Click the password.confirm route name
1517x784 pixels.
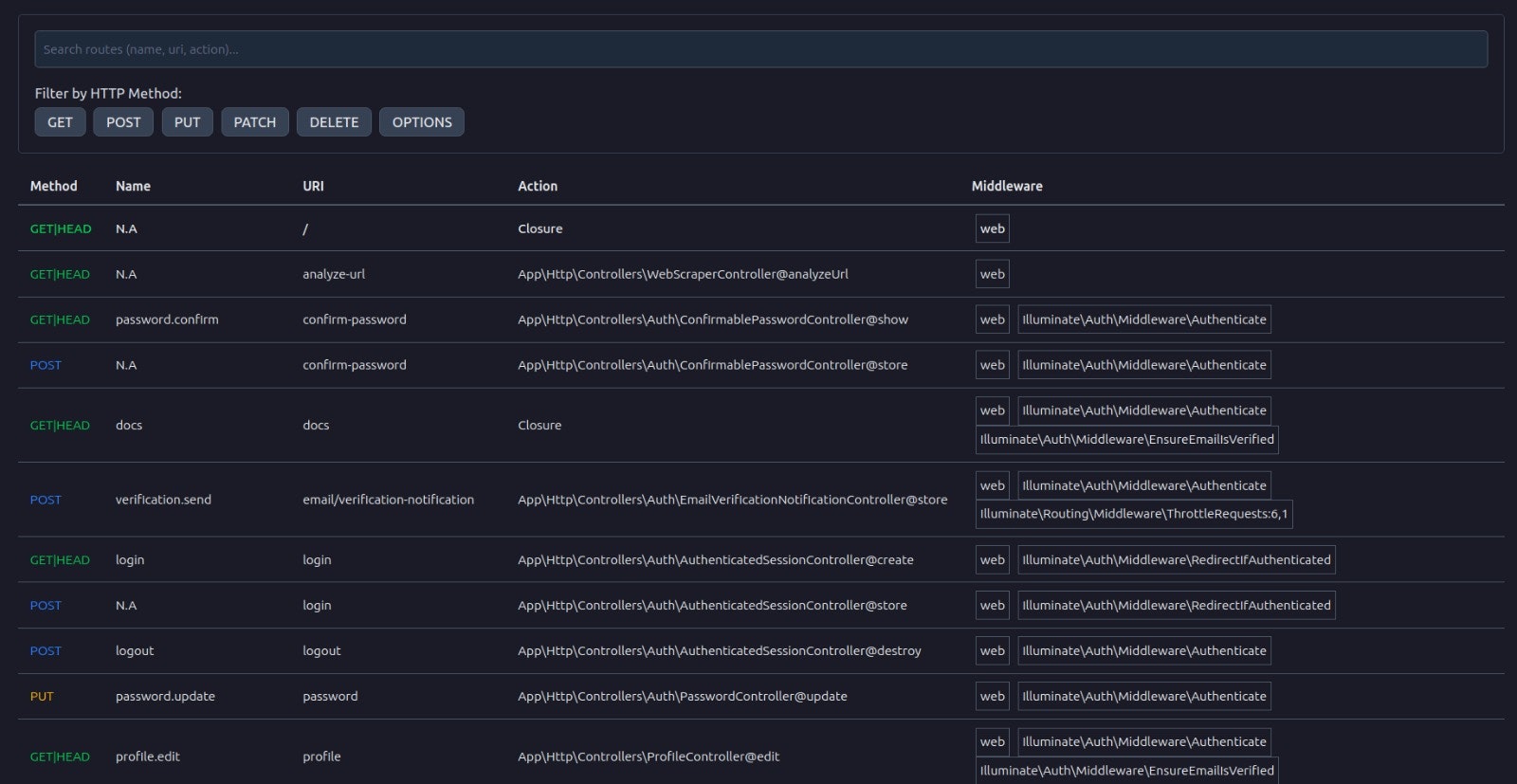(x=167, y=319)
